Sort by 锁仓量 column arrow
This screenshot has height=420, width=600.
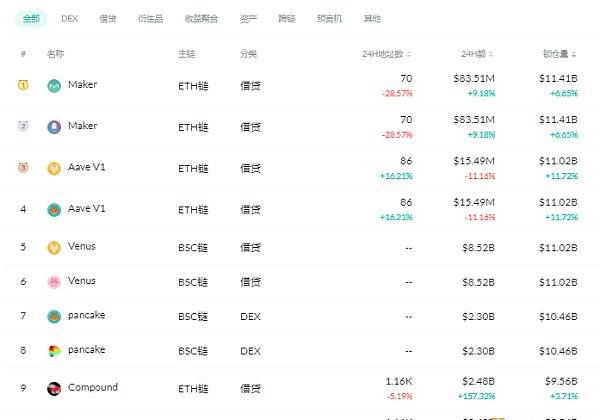[574, 54]
